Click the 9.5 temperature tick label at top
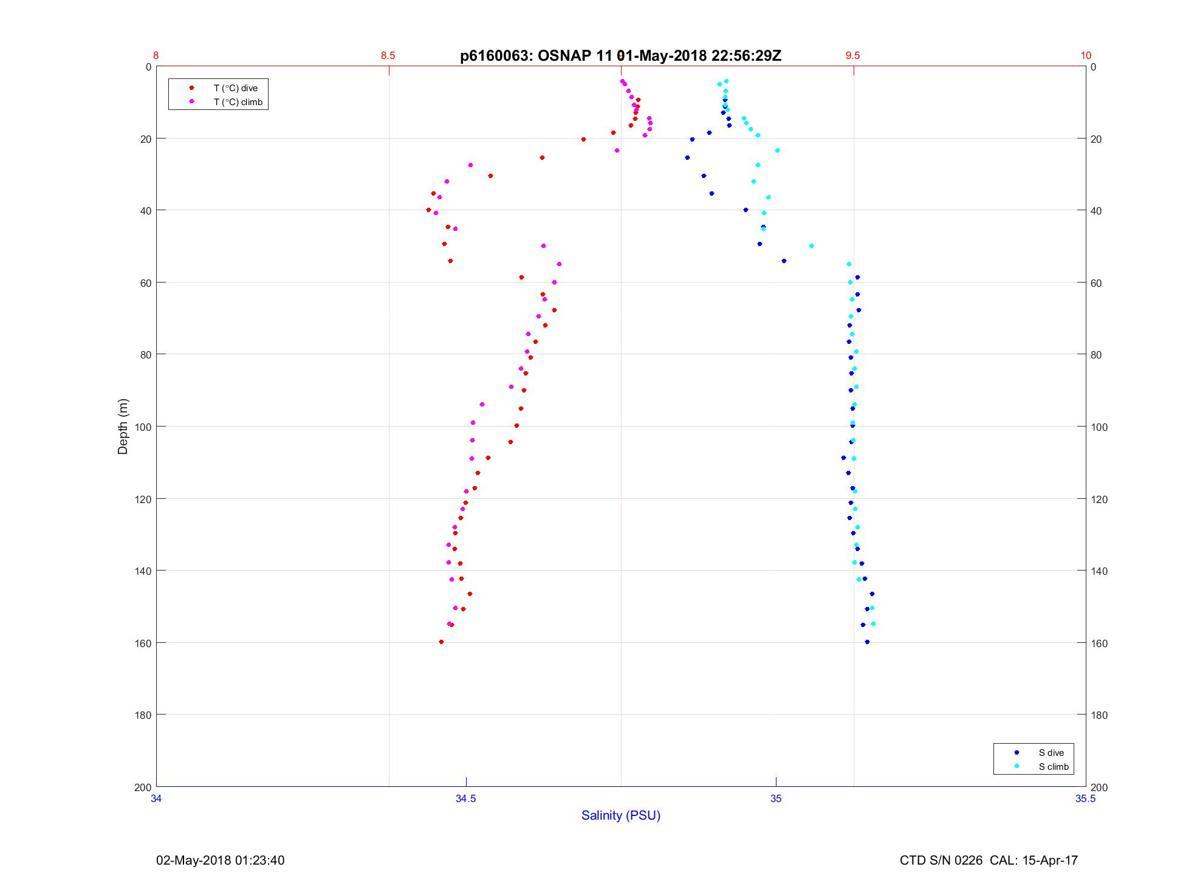 [x=852, y=56]
